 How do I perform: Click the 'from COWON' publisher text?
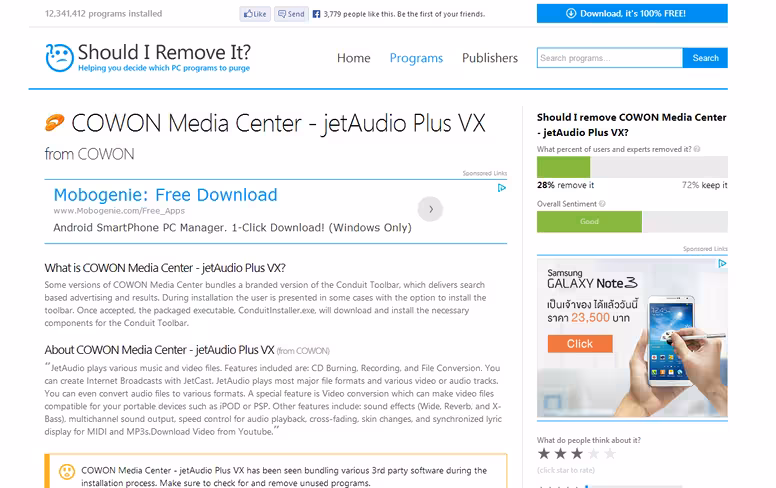[x=89, y=154]
